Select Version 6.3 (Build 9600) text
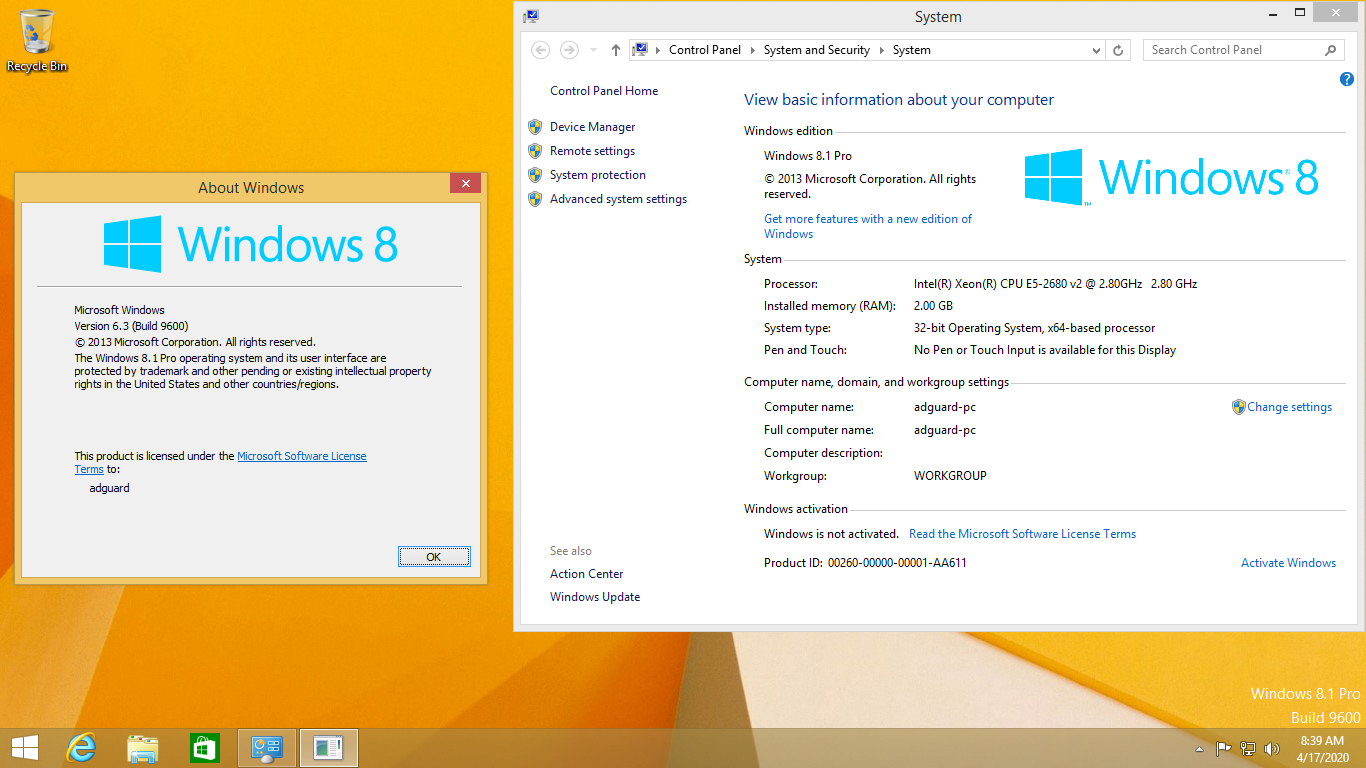The height and width of the screenshot is (768, 1366). point(131,326)
